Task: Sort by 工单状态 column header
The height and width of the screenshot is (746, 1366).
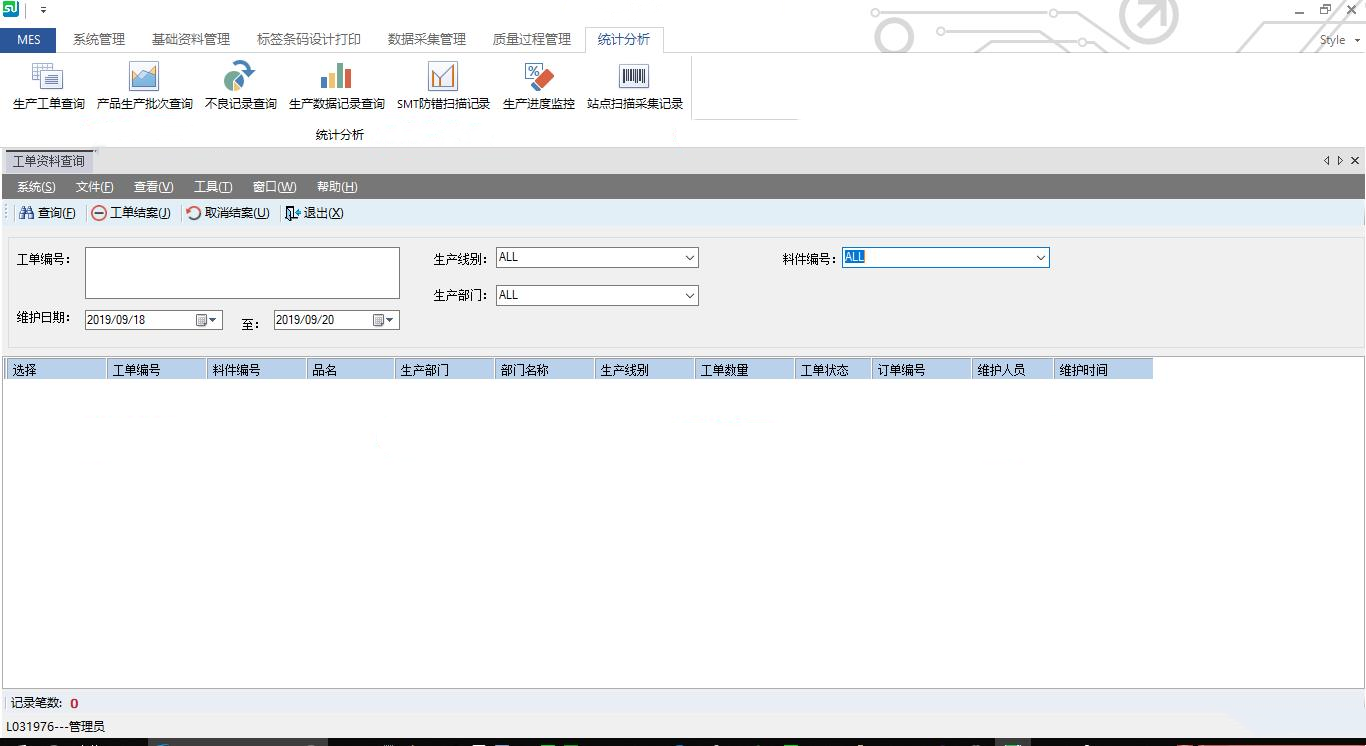Action: (x=833, y=370)
